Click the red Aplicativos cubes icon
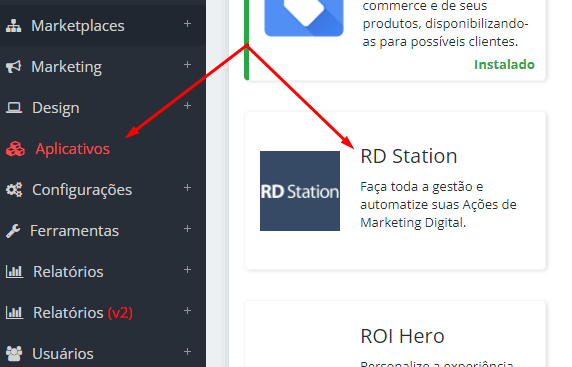This screenshot has height=367, width=572. click(15, 149)
